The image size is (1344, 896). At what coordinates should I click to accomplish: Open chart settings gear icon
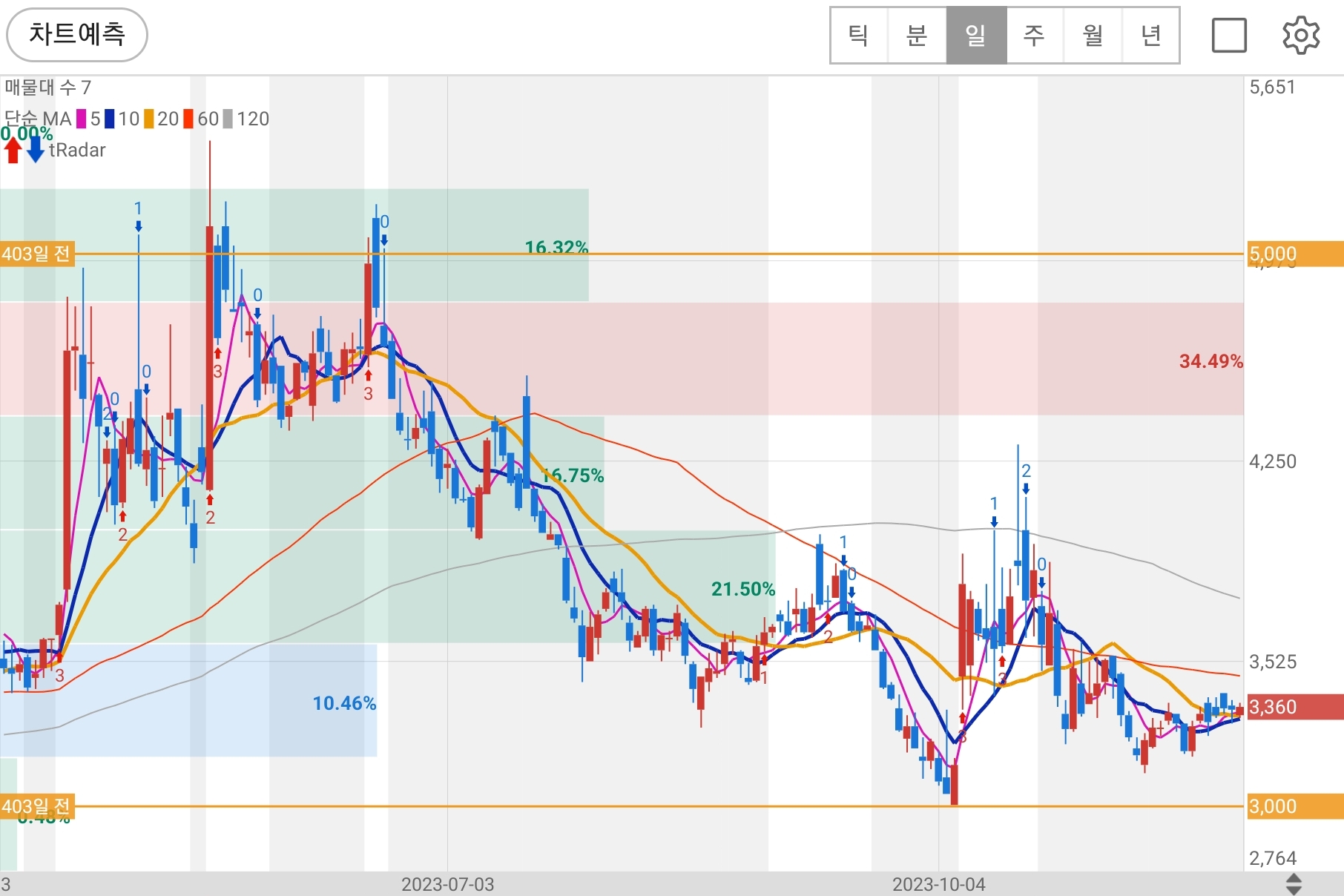1301,36
